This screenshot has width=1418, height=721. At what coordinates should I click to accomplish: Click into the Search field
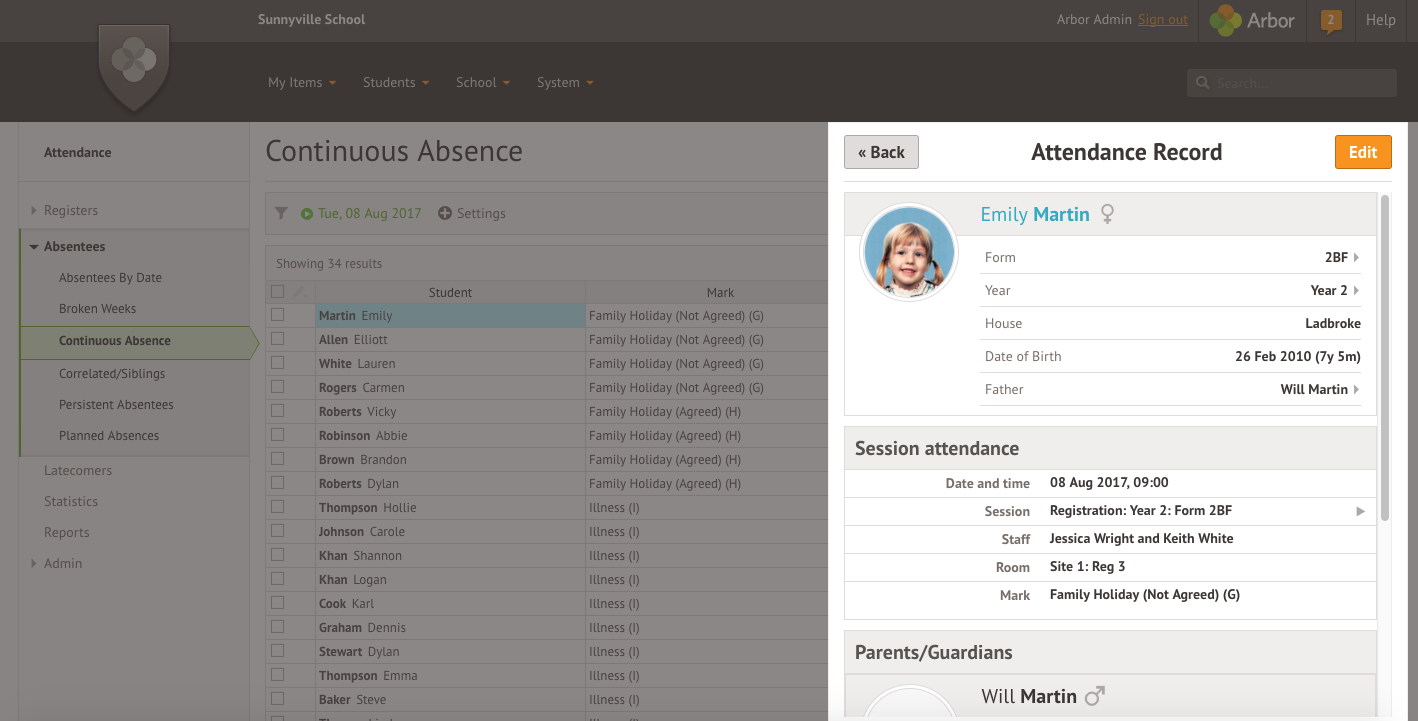(1292, 83)
